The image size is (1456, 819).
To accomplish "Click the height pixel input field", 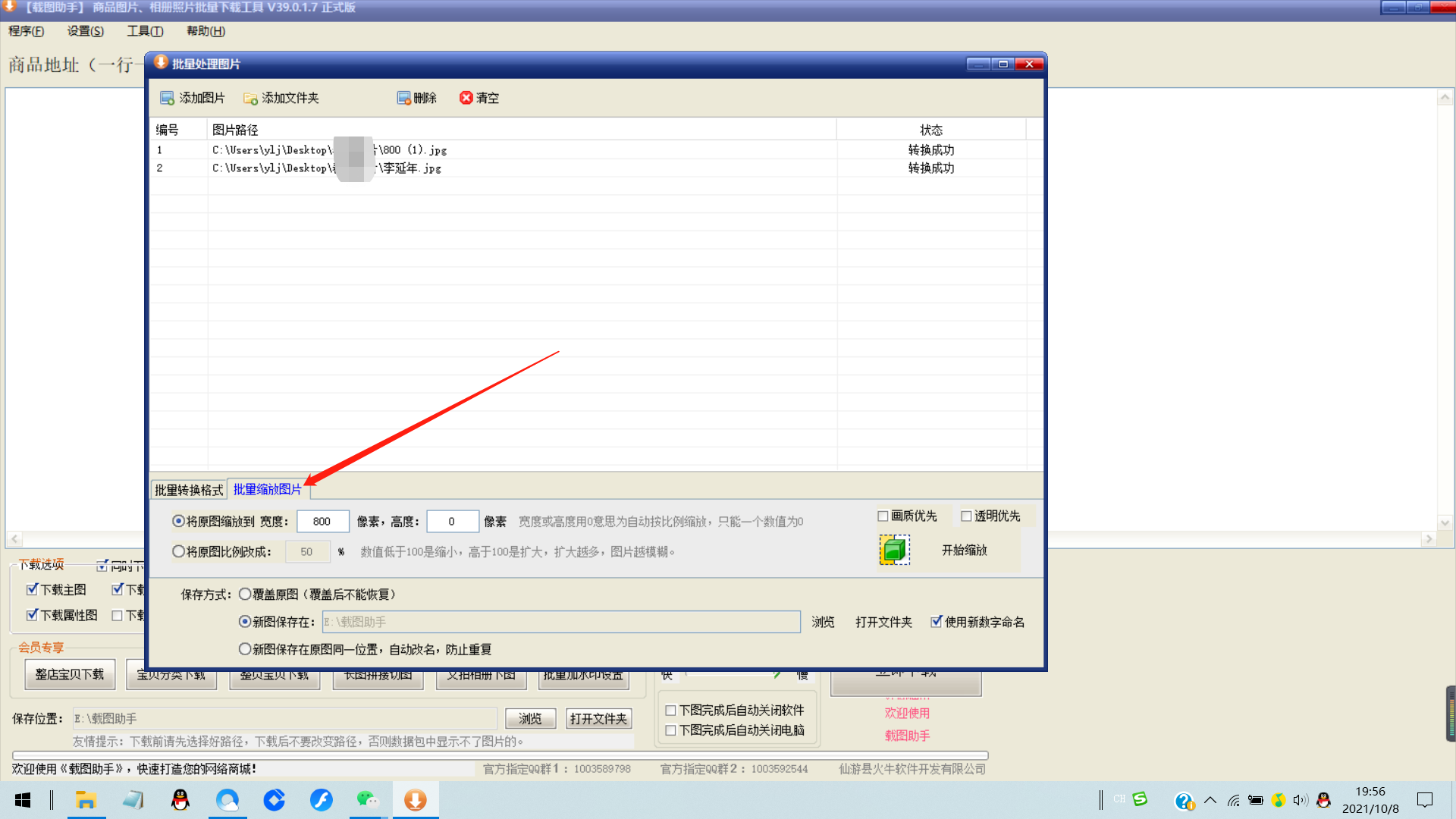I will point(452,521).
